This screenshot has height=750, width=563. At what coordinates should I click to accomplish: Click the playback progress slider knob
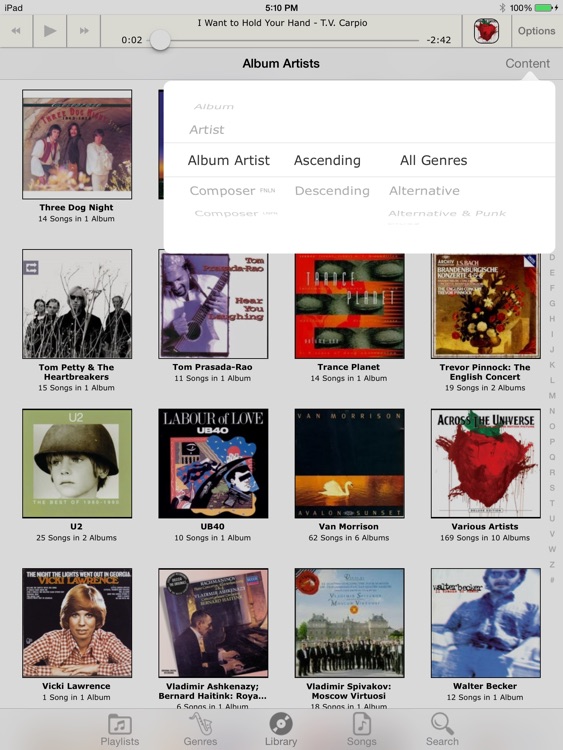pyautogui.click(x=160, y=40)
